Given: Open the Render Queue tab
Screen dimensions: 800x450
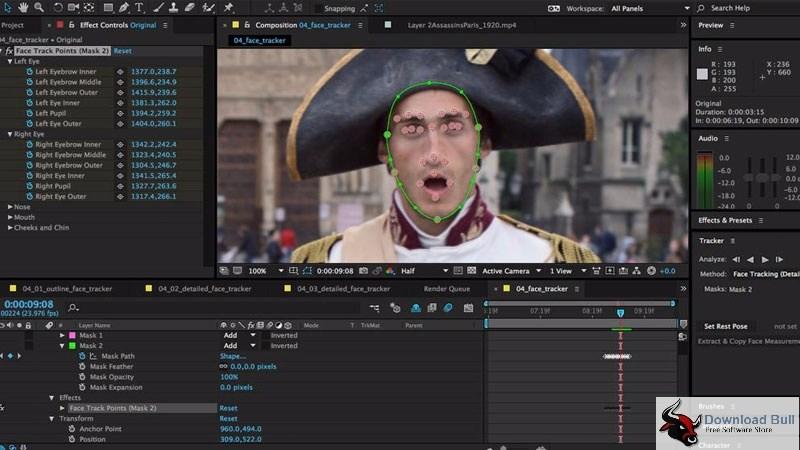Looking at the screenshot, I should coord(446,289).
